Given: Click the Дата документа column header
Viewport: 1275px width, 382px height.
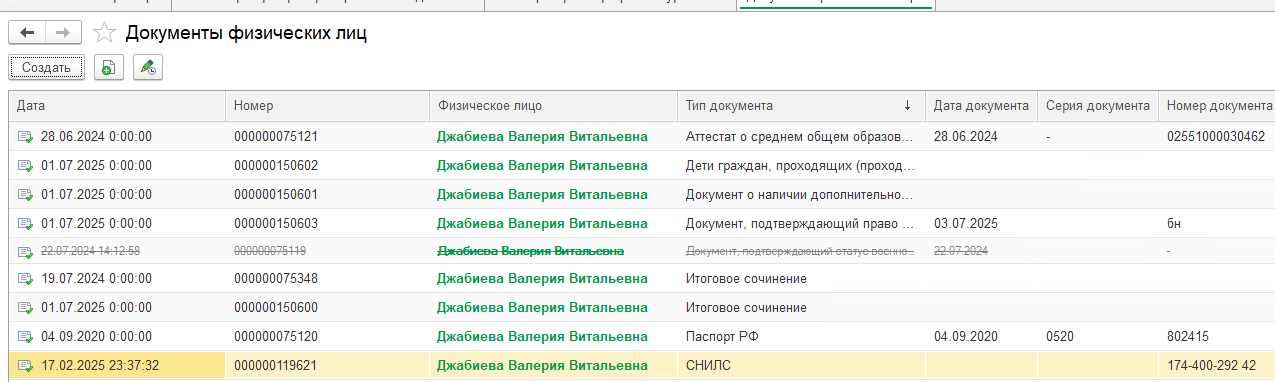Looking at the screenshot, I should tap(981, 105).
